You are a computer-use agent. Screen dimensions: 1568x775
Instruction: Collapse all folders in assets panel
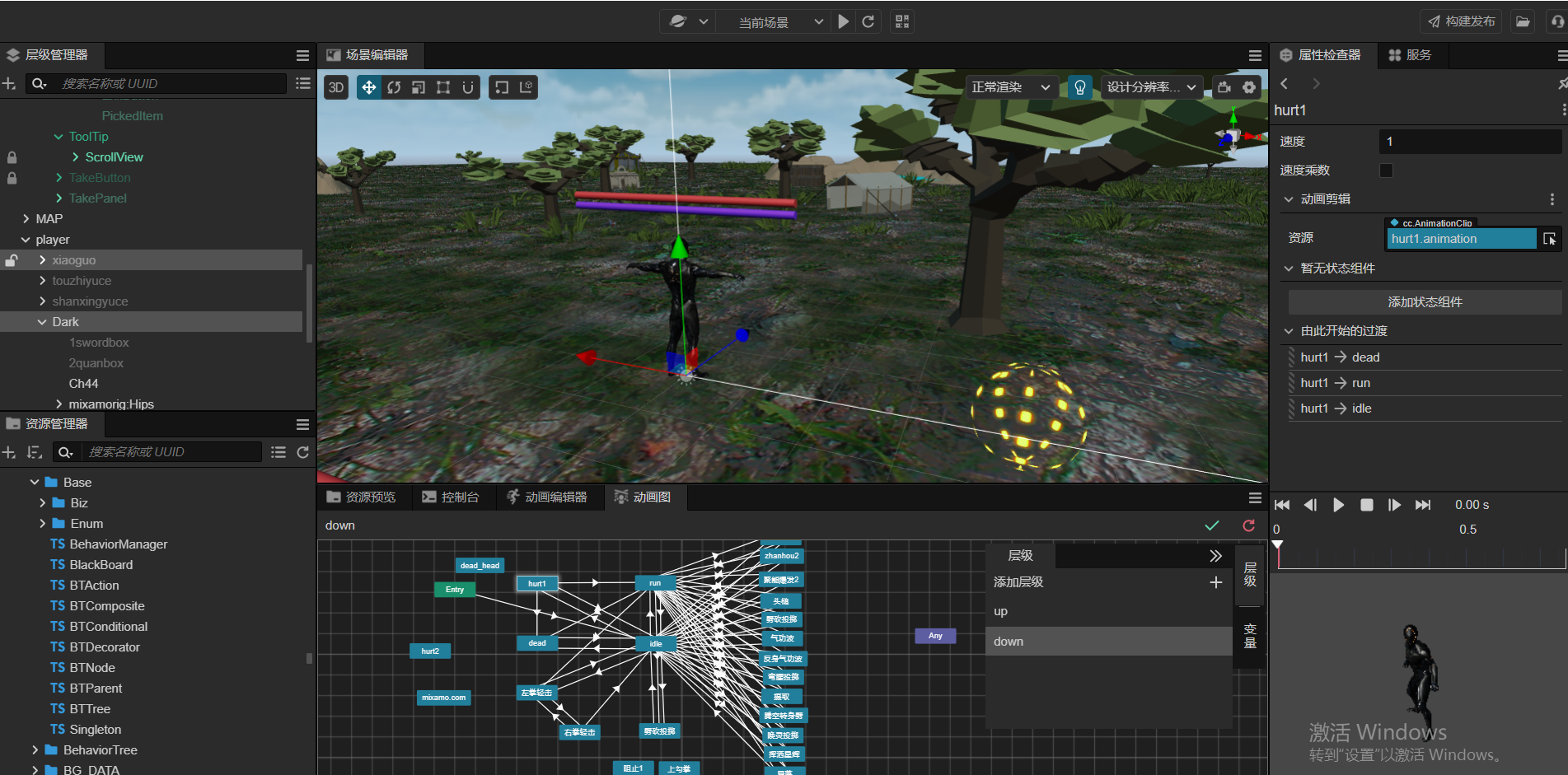[278, 452]
